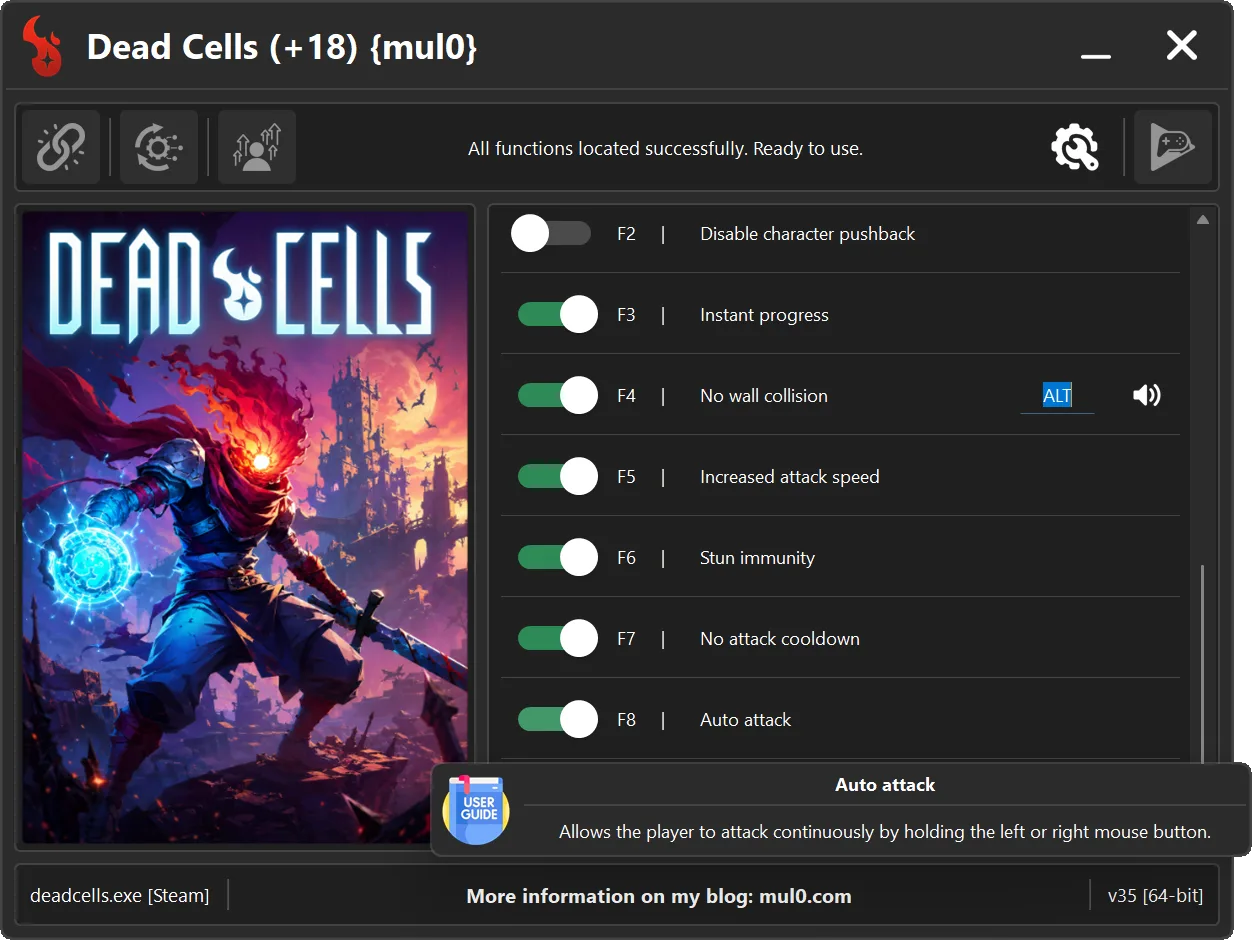Turn off the No attack cooldown toggle
1252x940 pixels.
click(558, 639)
